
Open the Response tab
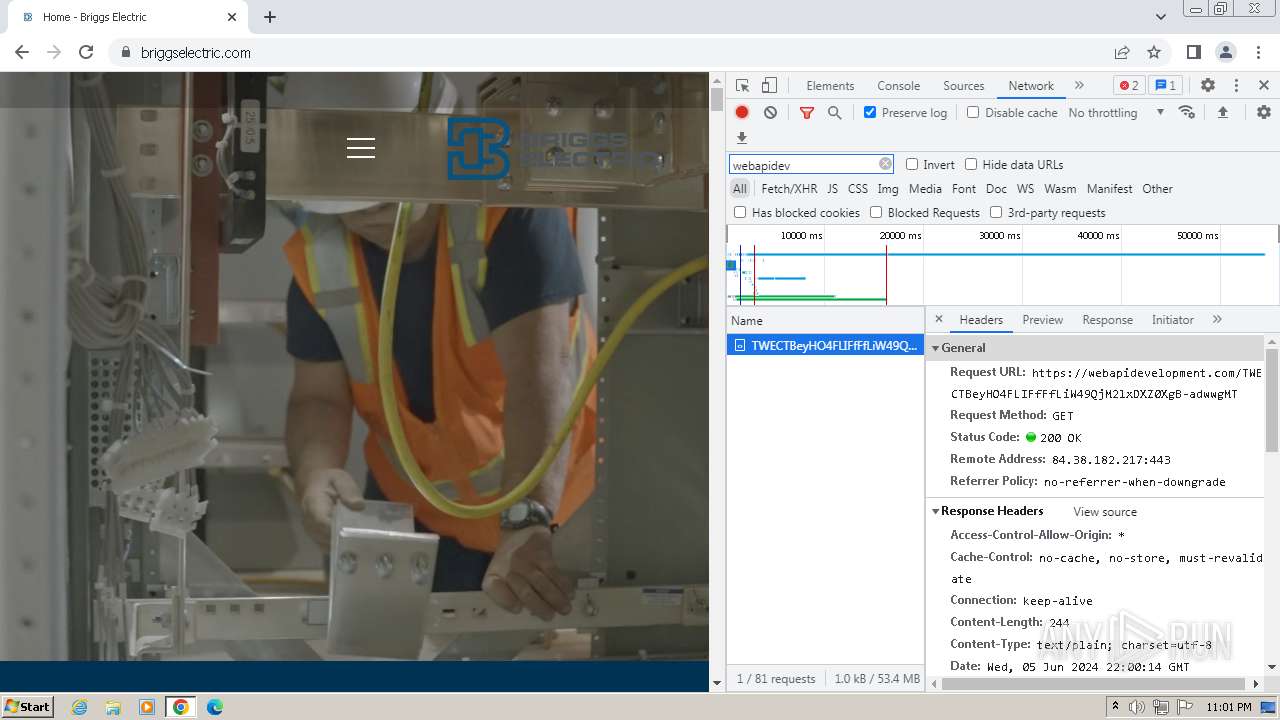[x=1107, y=320]
